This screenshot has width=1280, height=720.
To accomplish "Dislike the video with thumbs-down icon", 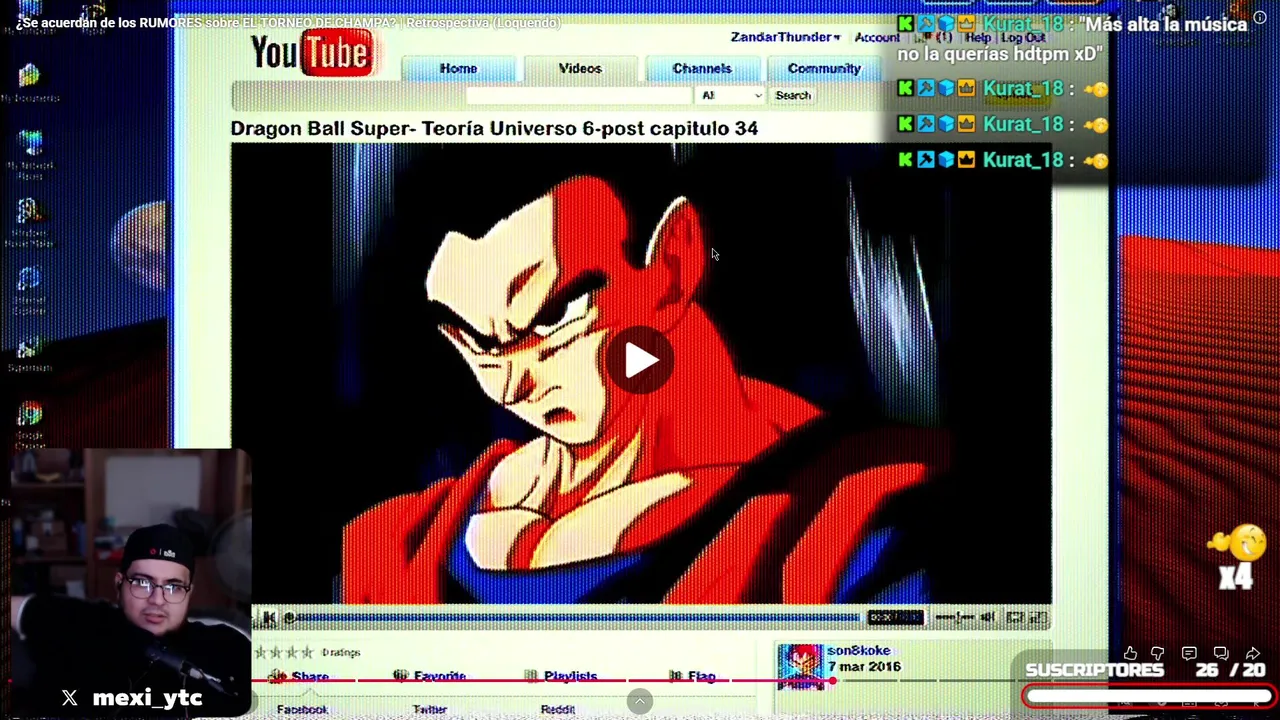I will pos(1158,653).
